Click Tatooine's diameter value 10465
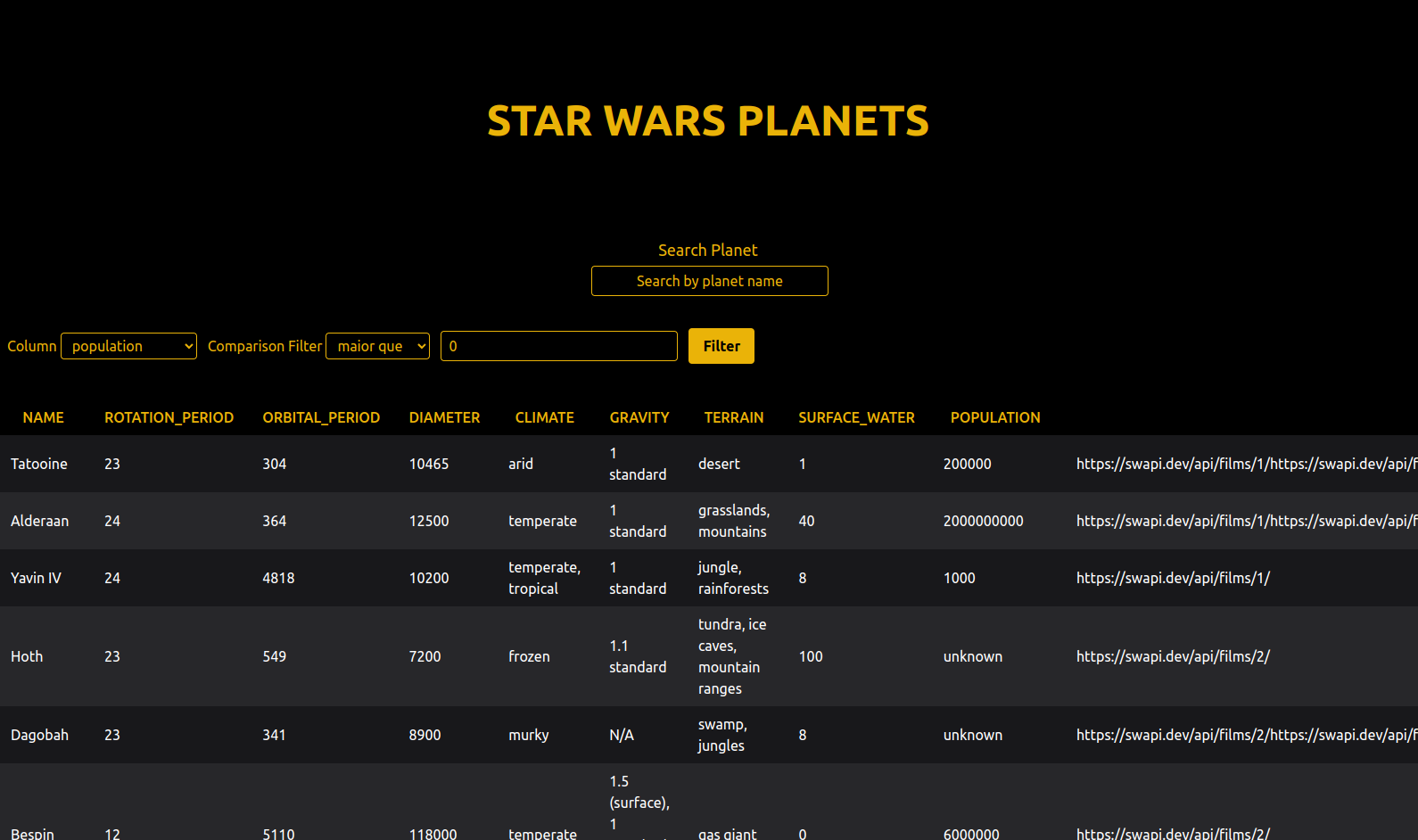The image size is (1418, 840). [x=429, y=464]
